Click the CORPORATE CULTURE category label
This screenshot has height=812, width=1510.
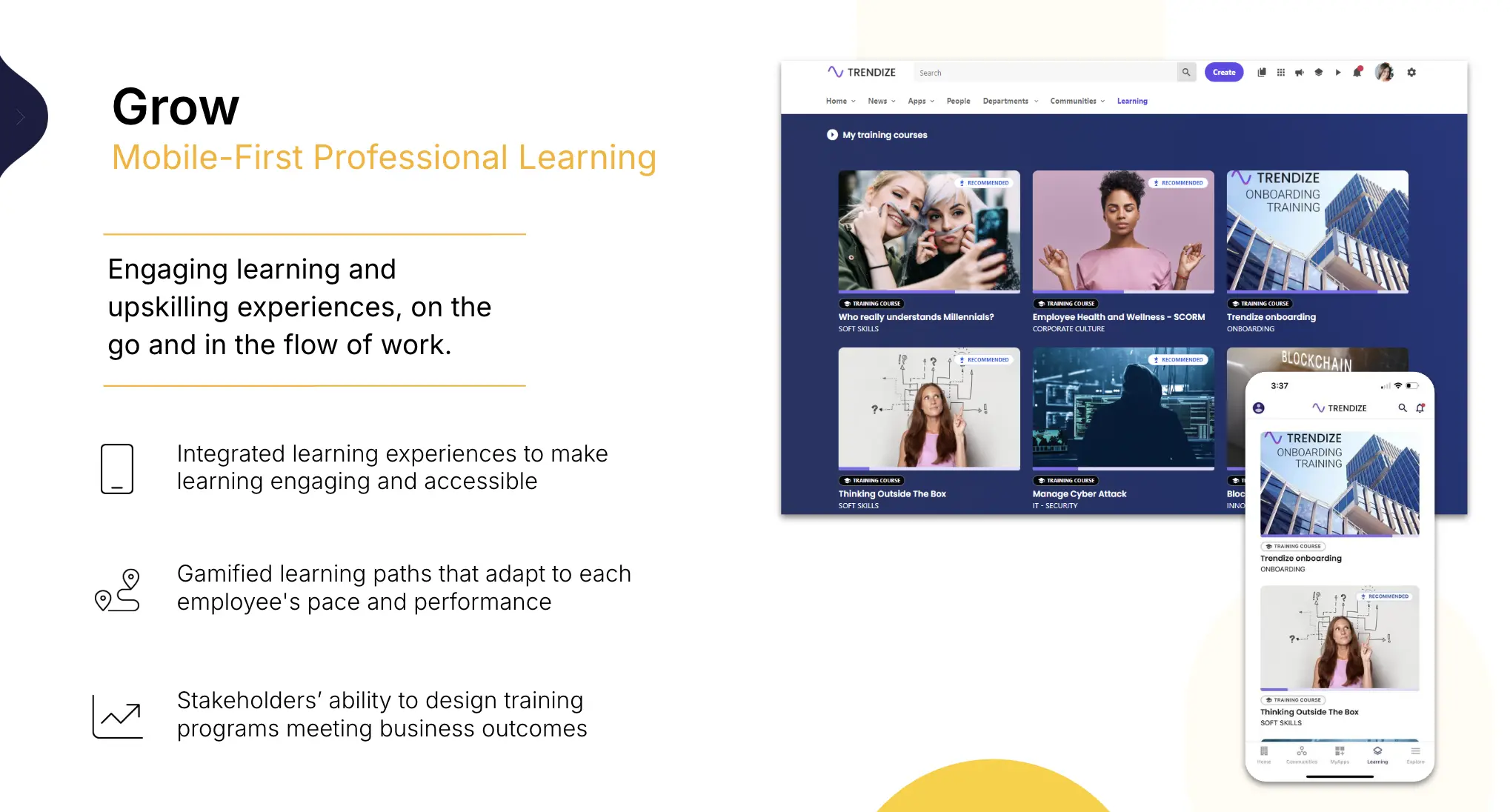coord(1068,329)
